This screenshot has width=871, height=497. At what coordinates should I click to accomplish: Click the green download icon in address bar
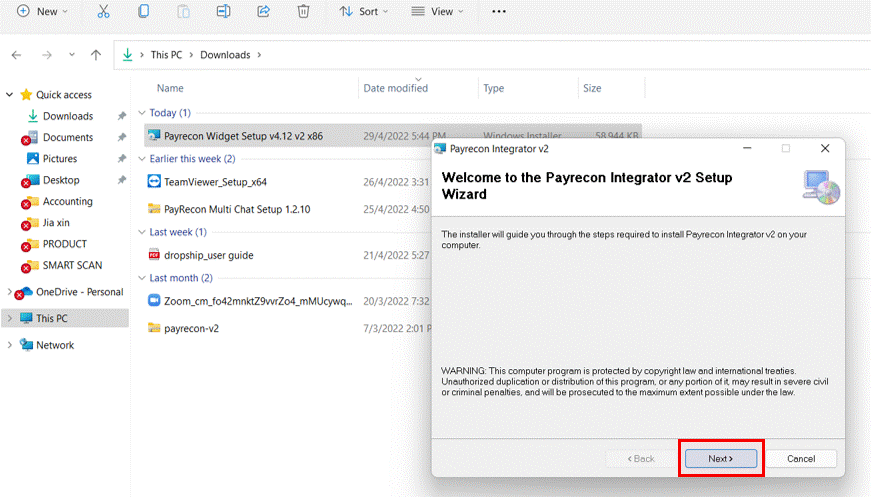tap(127, 54)
